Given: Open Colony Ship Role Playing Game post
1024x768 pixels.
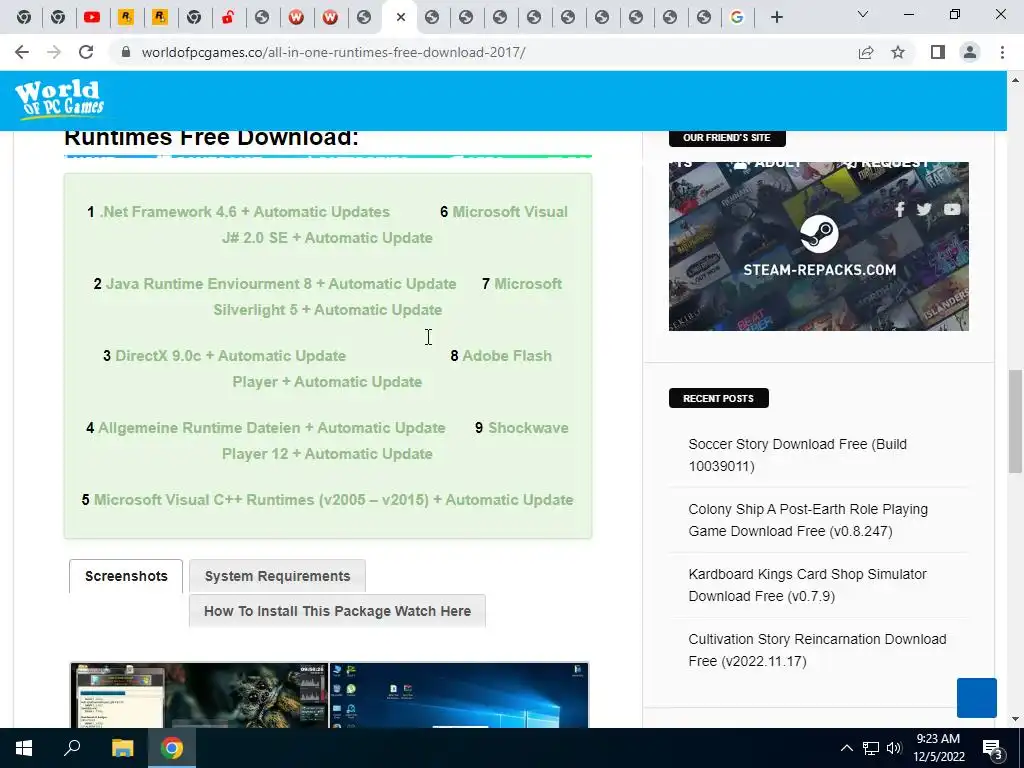Looking at the screenshot, I should [x=808, y=520].
